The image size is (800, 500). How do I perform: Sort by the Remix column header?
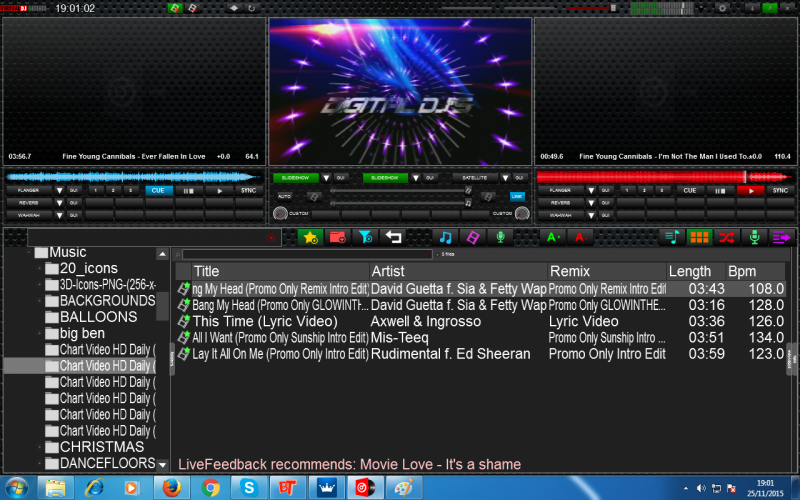click(607, 271)
